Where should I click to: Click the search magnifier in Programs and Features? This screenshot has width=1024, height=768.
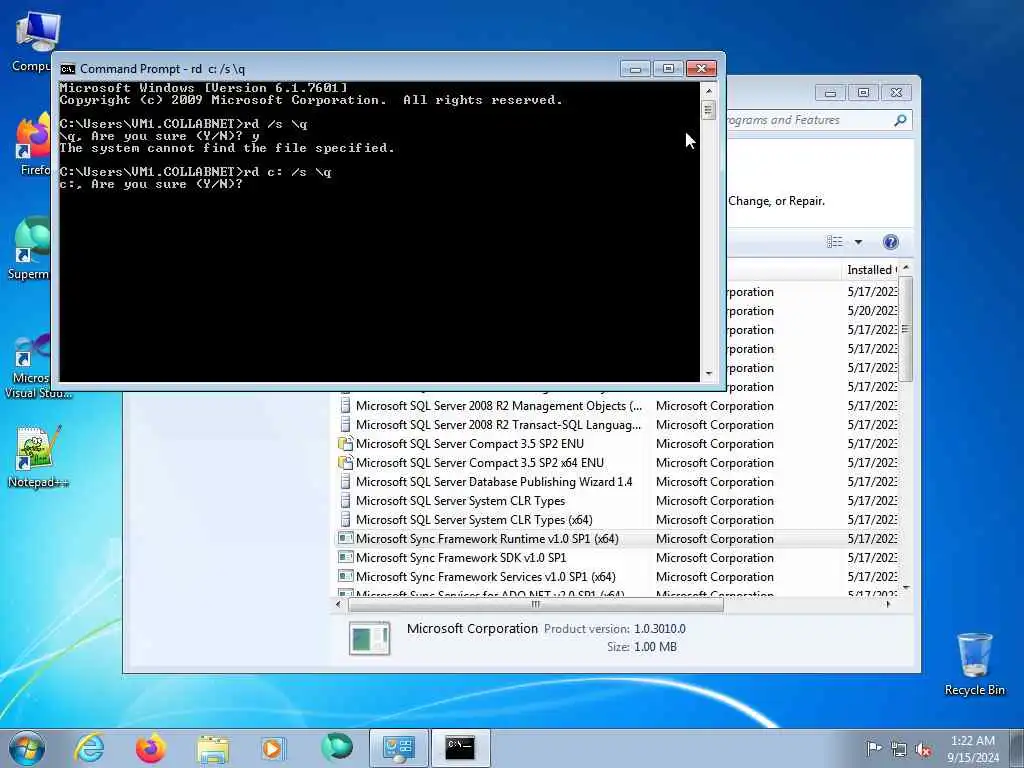click(900, 120)
